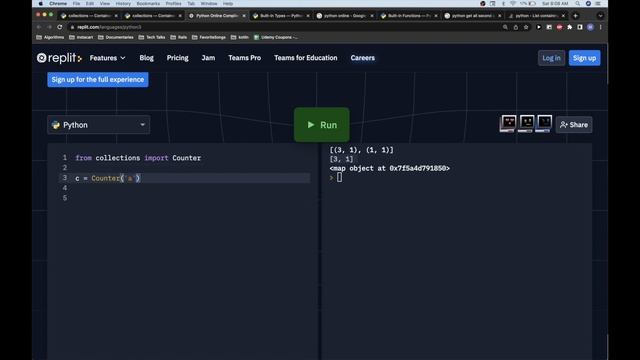This screenshot has width=640, height=360.
Task: Switch to the Built-in Types browser tab
Action: click(x=280, y=16)
